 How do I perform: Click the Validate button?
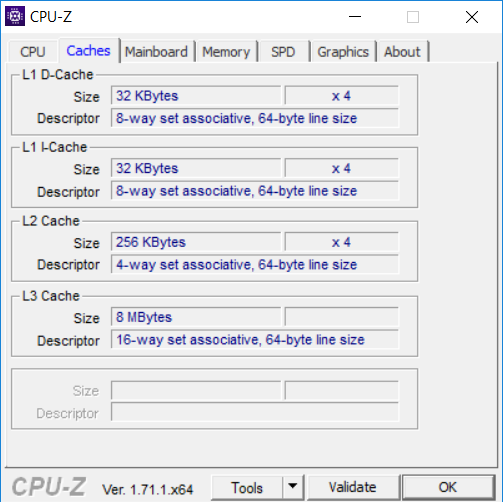(x=353, y=487)
